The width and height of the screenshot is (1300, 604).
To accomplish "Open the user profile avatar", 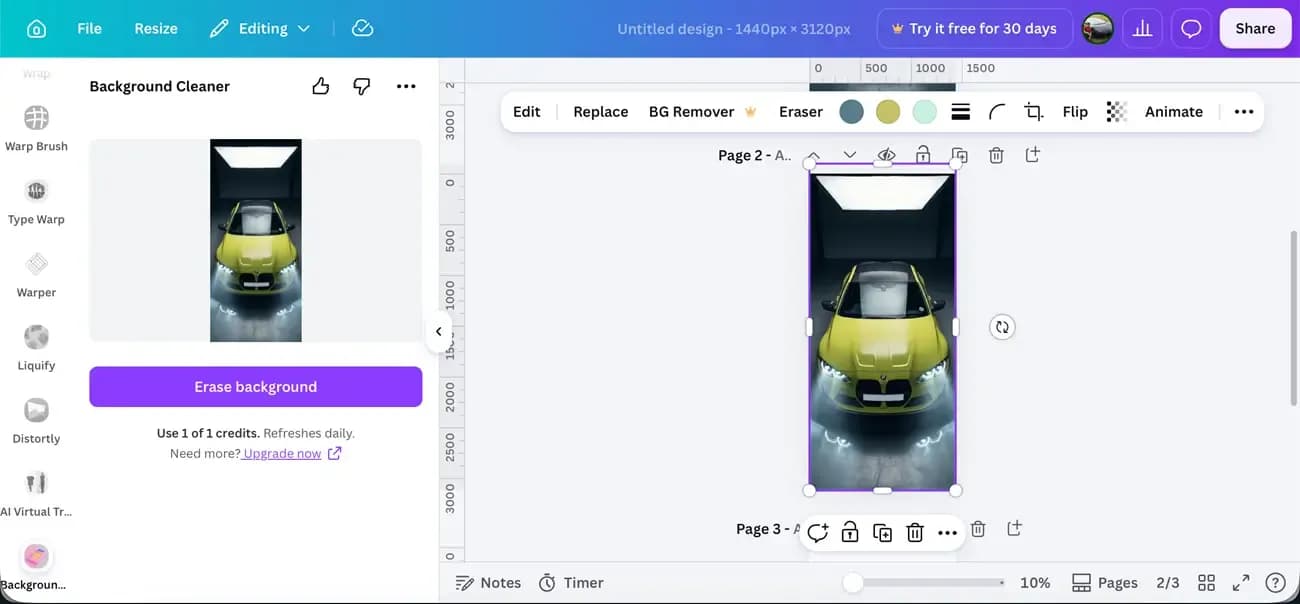I will (x=1098, y=29).
